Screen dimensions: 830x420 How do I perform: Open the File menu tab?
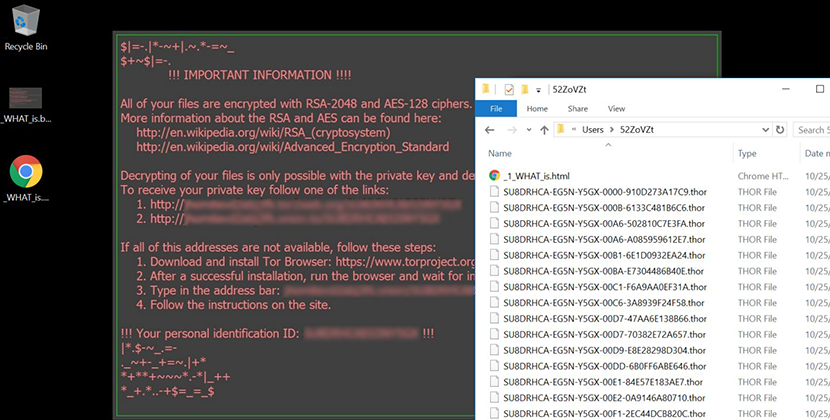(x=496, y=108)
